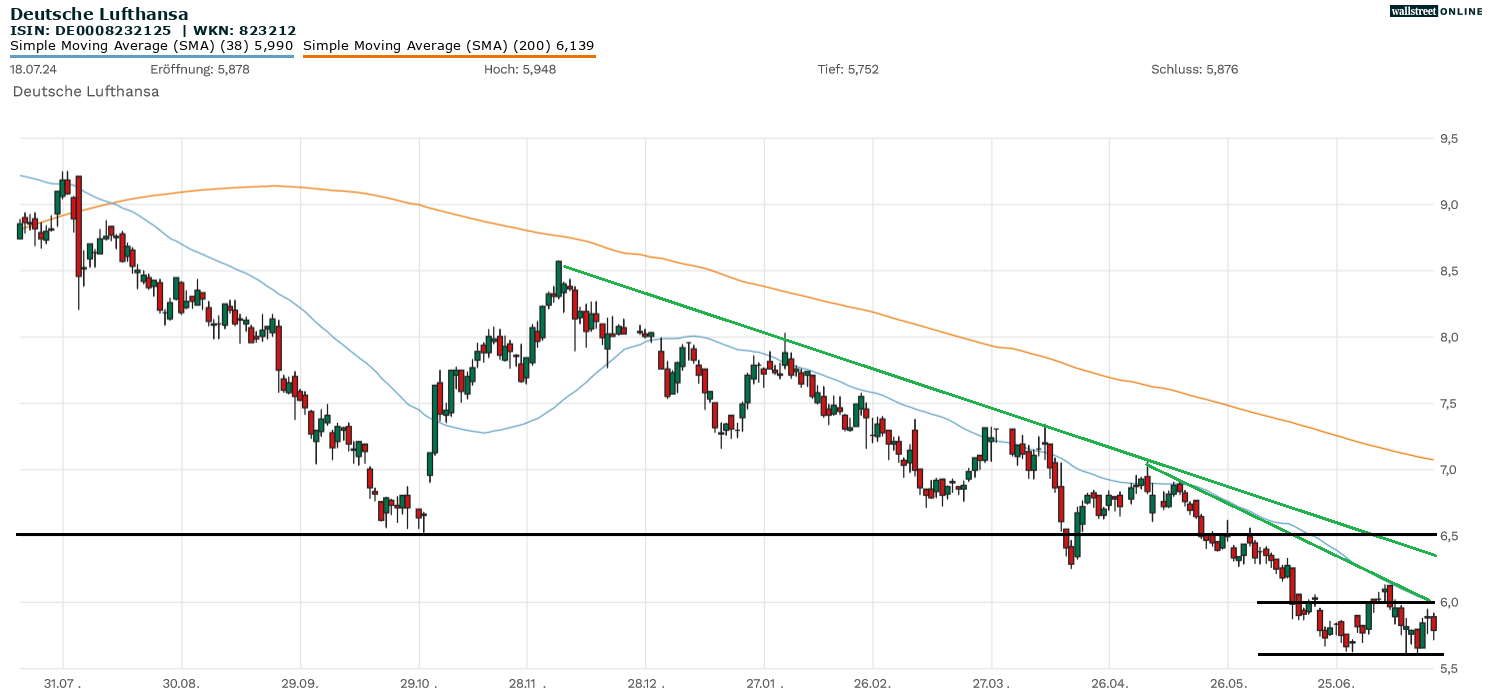Click the wallstreet ONLINE logo
The width and height of the screenshot is (1490, 689).
[1436, 11]
